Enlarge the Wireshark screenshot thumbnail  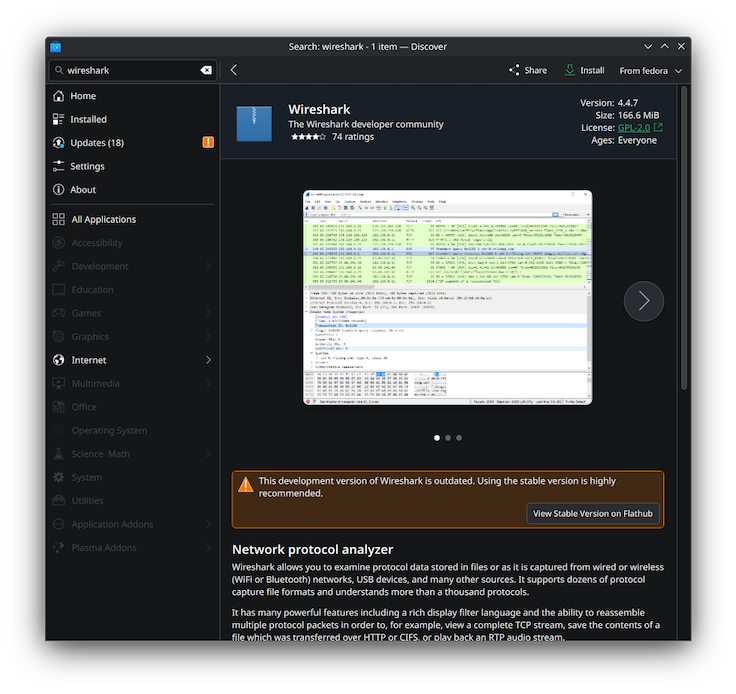(x=447, y=297)
